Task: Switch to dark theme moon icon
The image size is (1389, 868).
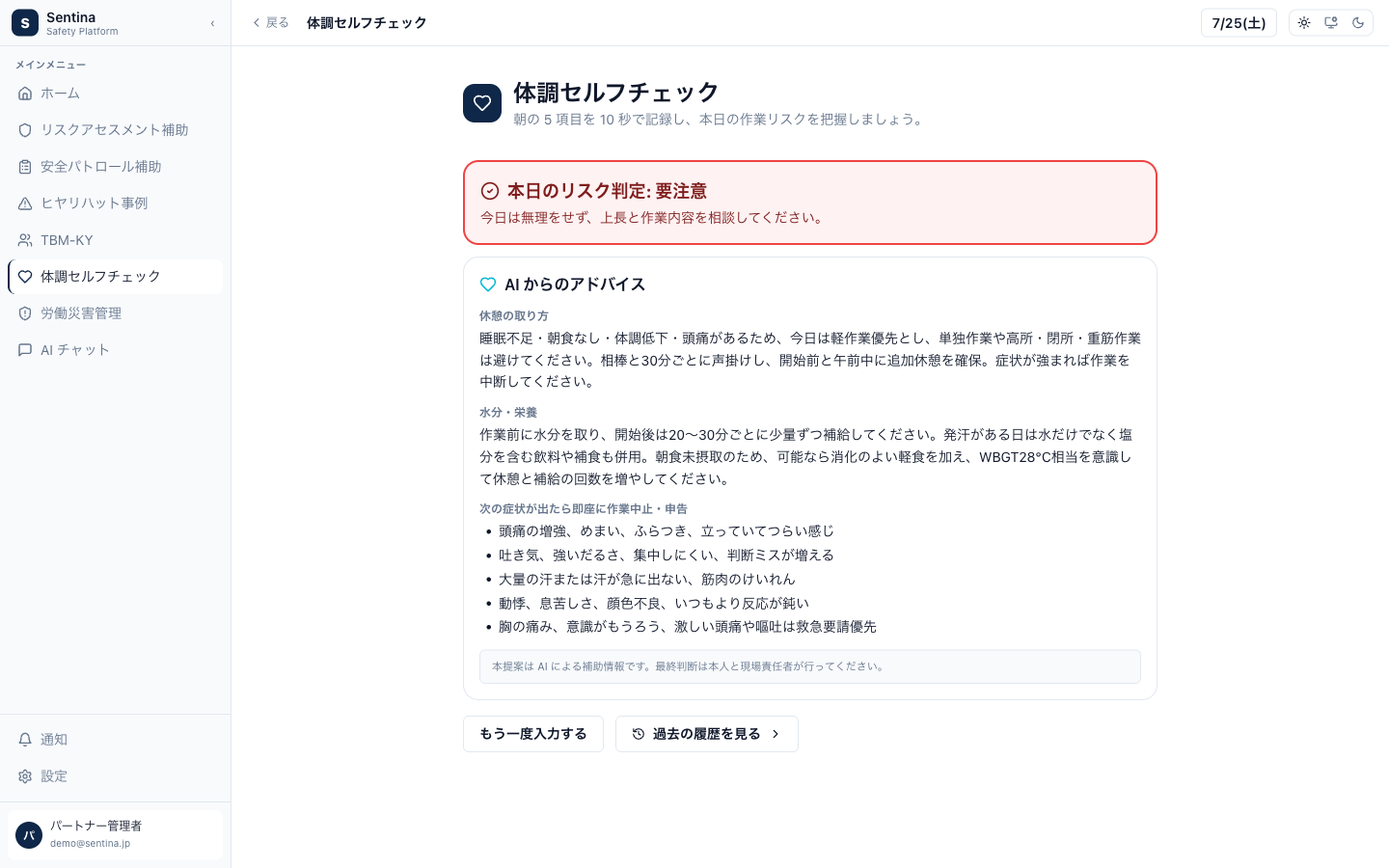Action: (1358, 23)
